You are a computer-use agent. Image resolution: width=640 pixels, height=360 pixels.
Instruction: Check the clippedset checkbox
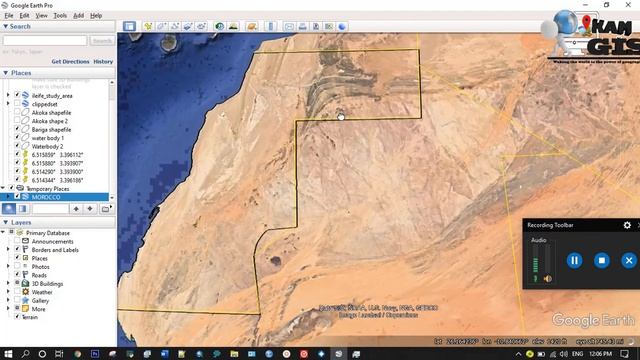[17, 103]
